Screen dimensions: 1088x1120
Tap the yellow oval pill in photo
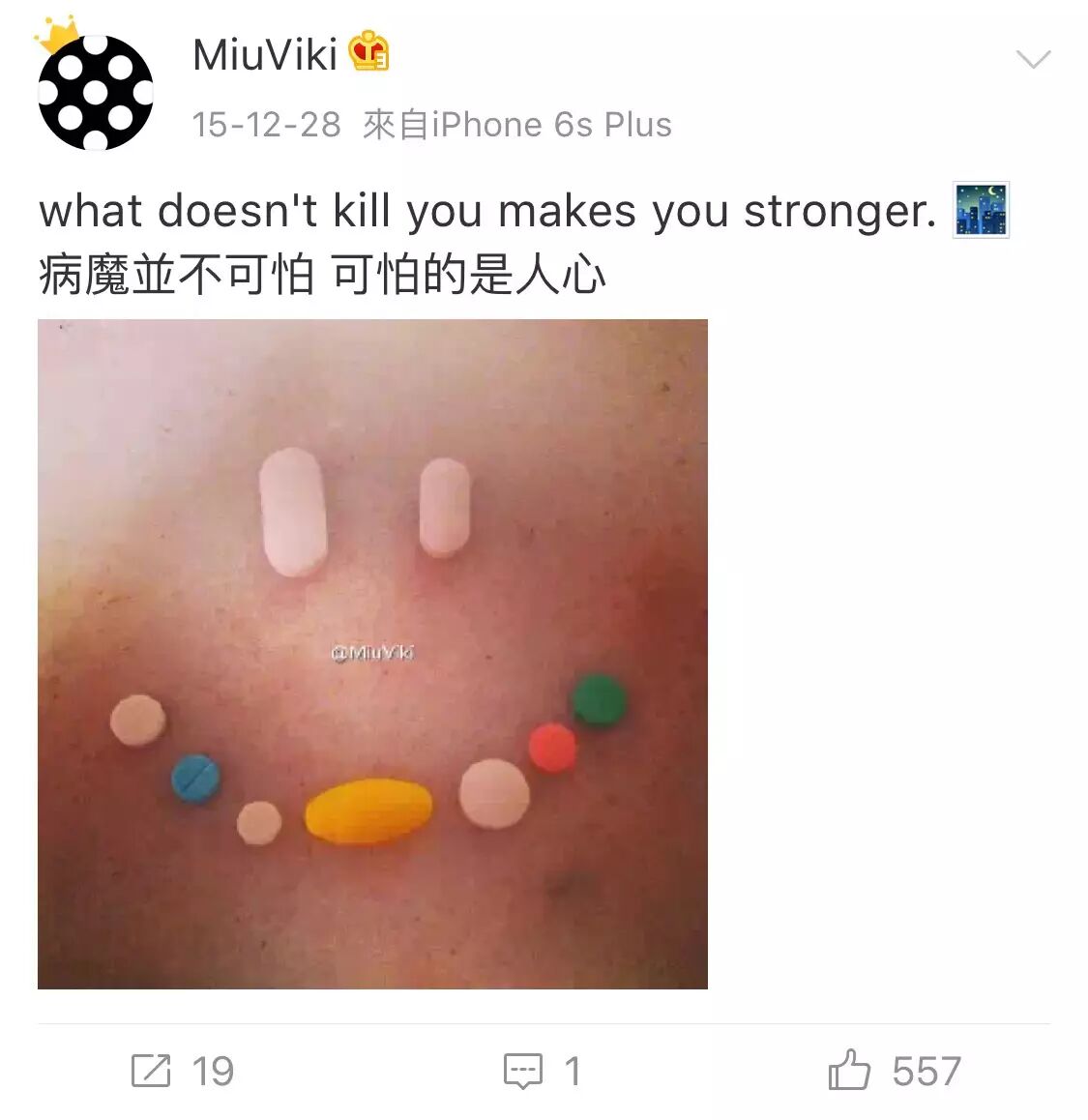(368, 811)
